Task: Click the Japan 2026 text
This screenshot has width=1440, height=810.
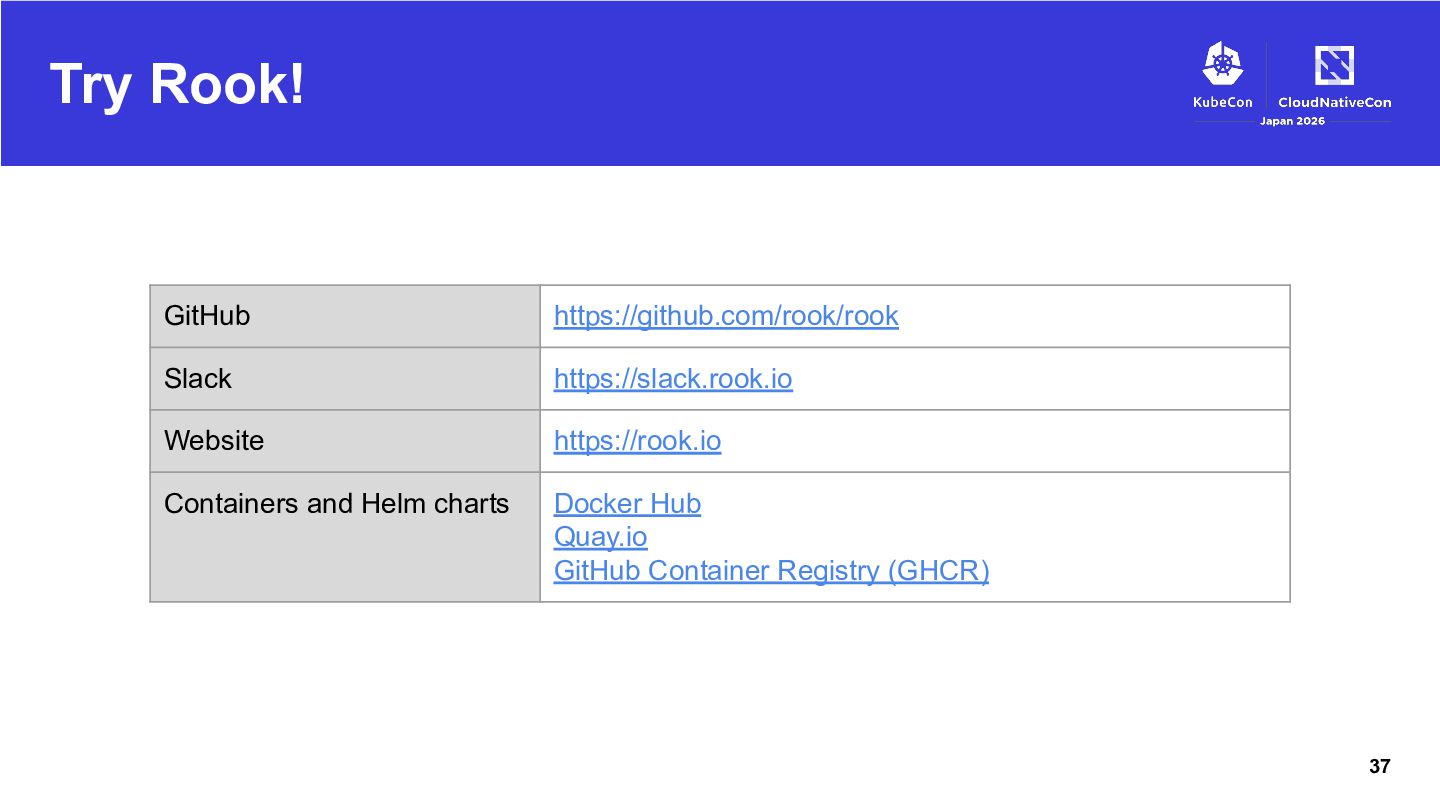Action: [1292, 121]
